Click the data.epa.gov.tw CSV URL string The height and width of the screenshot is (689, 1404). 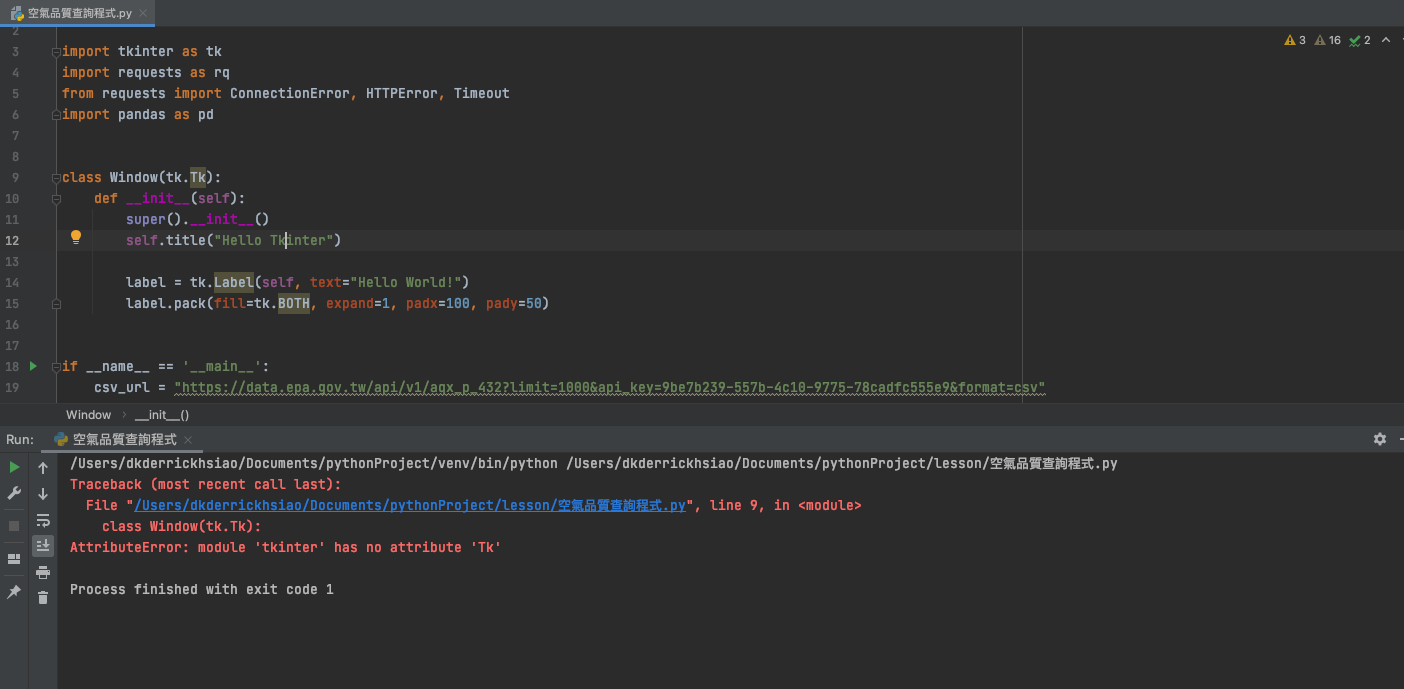[x=610, y=387]
